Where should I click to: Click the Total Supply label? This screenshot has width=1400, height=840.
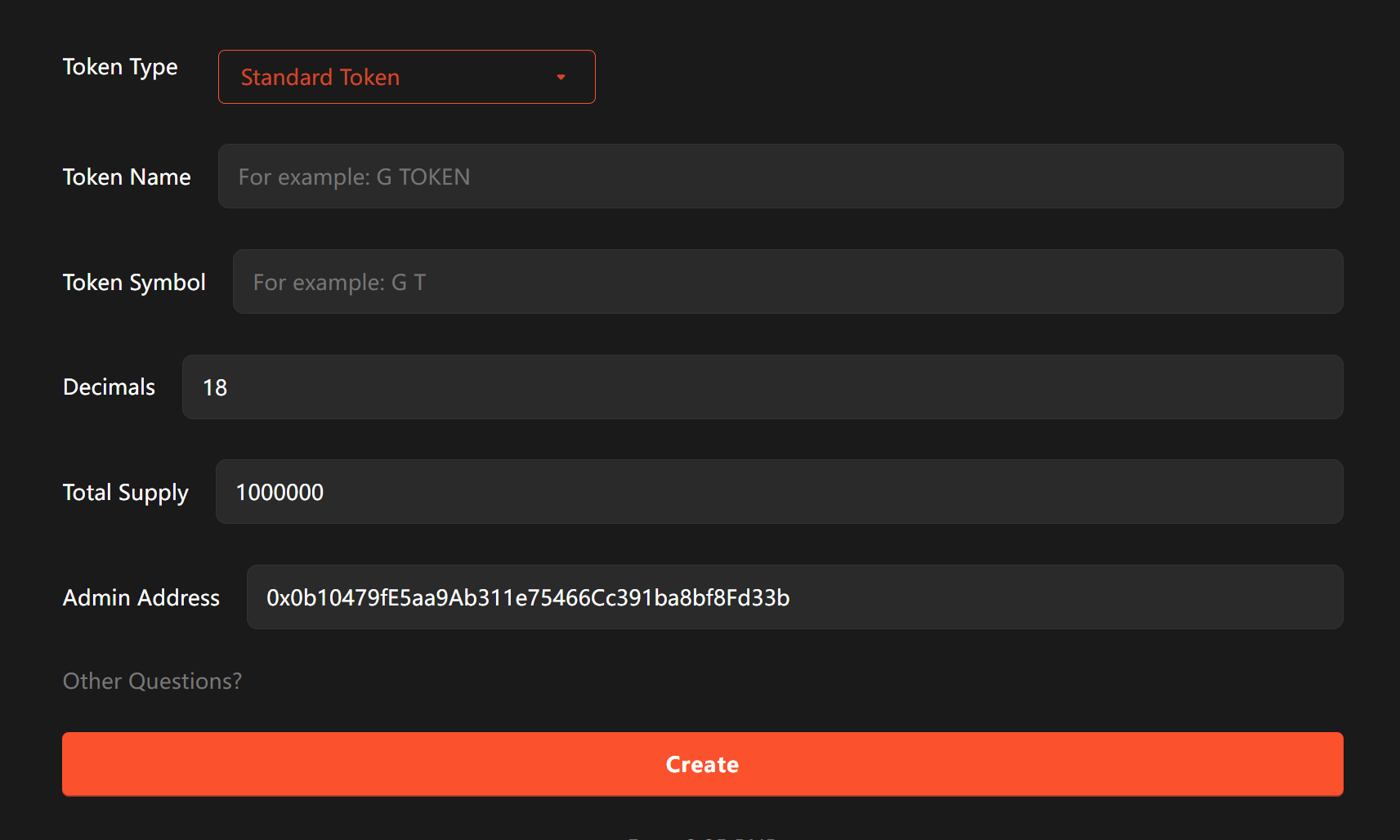tap(125, 492)
